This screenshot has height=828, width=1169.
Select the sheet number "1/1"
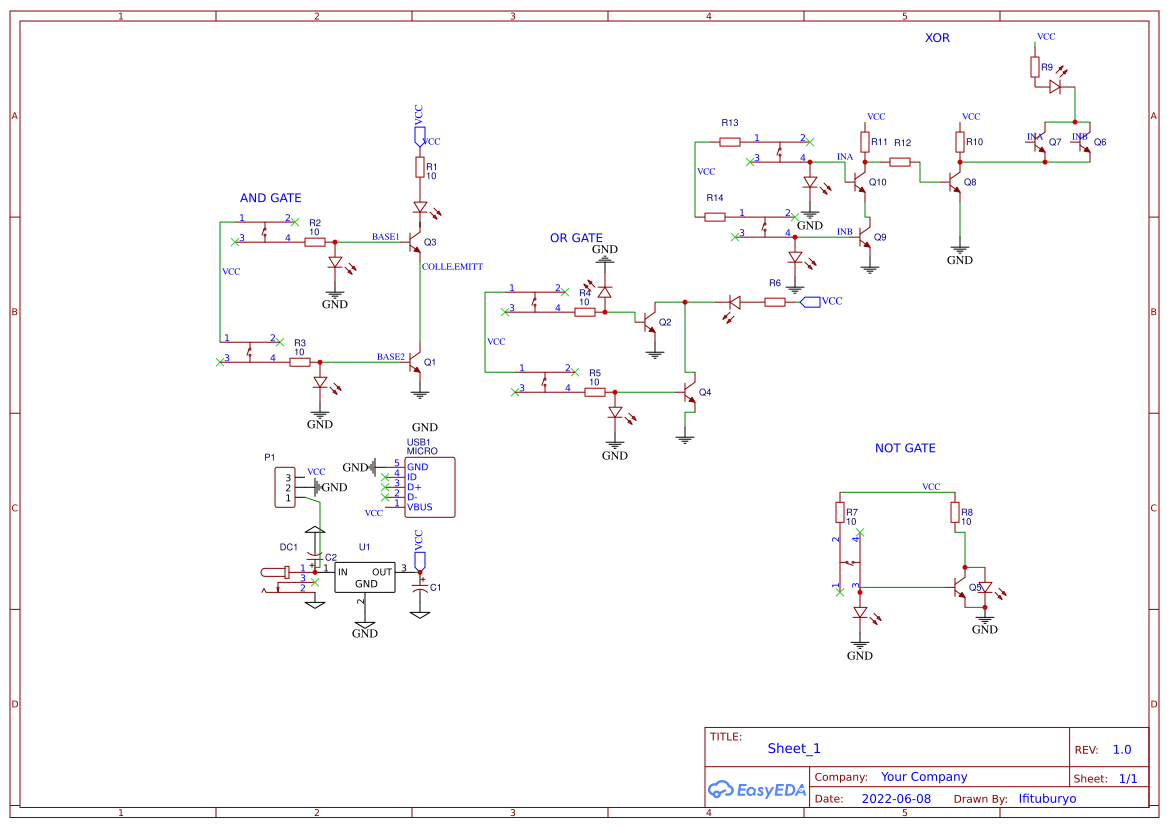click(x=1128, y=779)
